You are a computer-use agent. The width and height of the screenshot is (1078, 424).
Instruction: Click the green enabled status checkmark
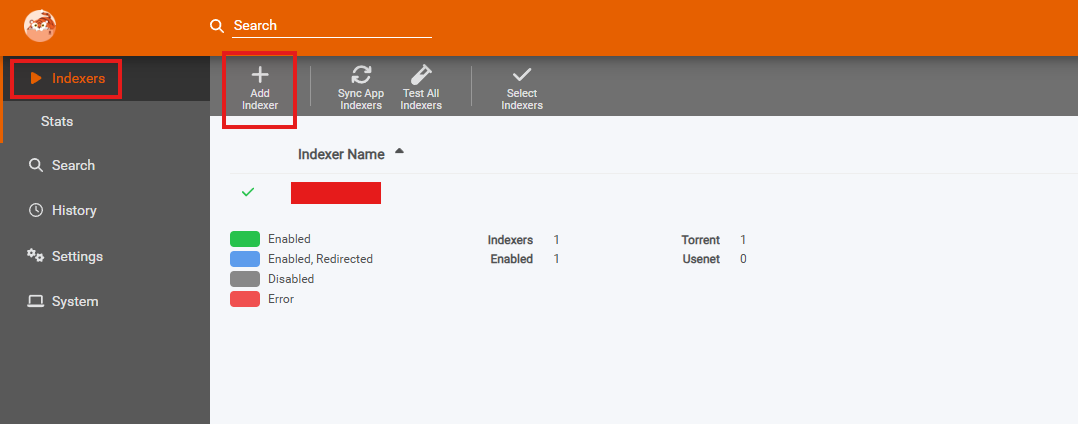click(x=248, y=192)
